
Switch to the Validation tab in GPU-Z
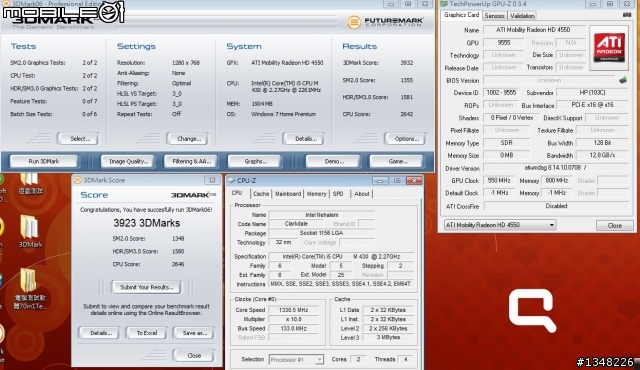522,16
